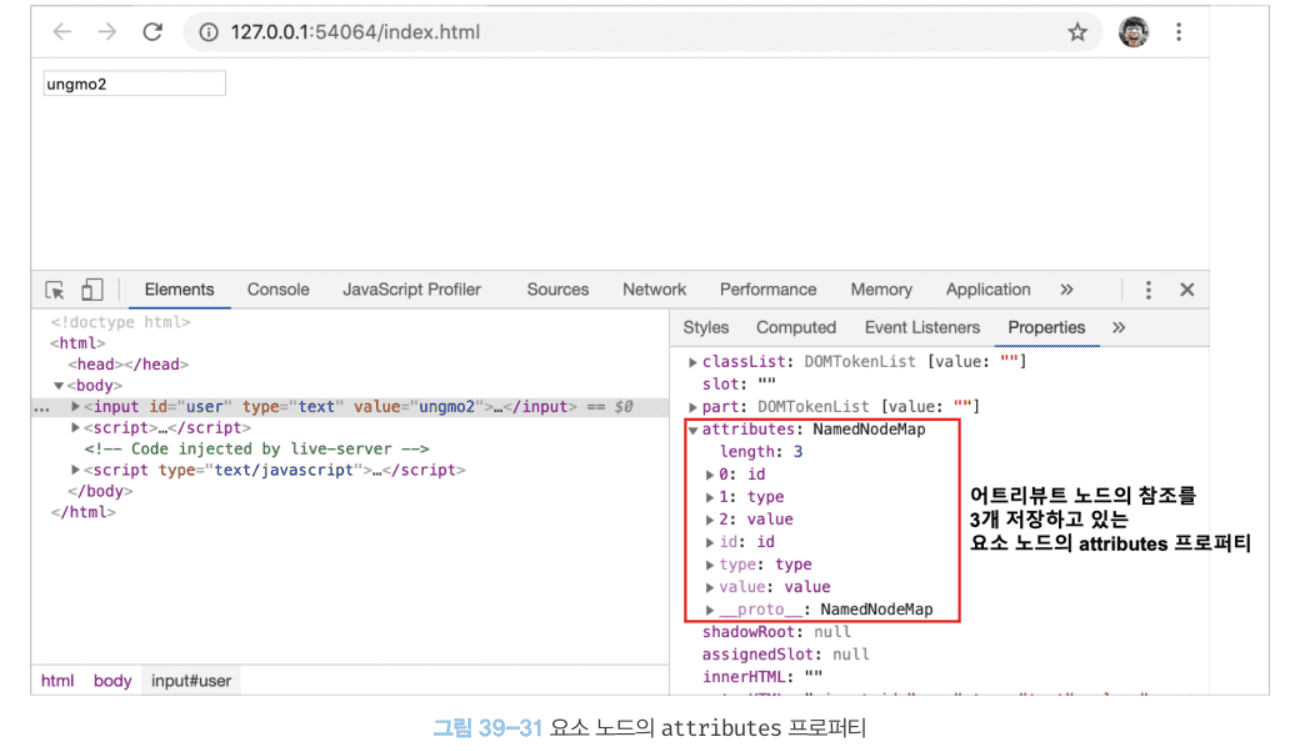Open the DevTools customize menu icon
The width and height of the screenshot is (1302, 751).
(x=1148, y=290)
